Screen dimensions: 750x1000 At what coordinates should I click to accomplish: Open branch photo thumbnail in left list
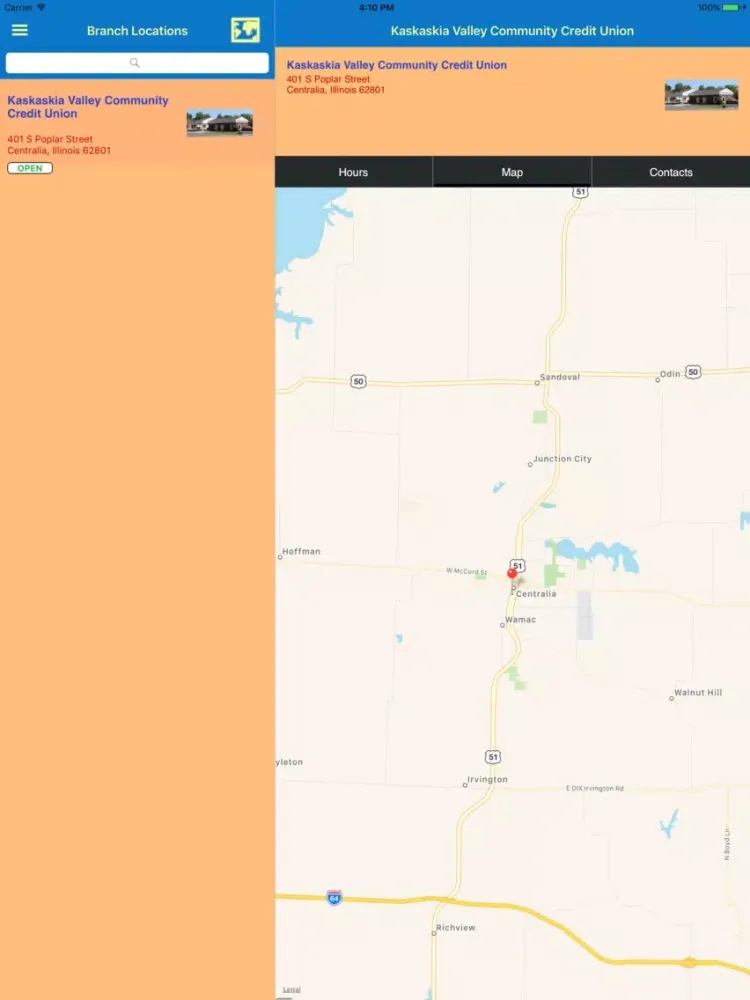point(219,123)
